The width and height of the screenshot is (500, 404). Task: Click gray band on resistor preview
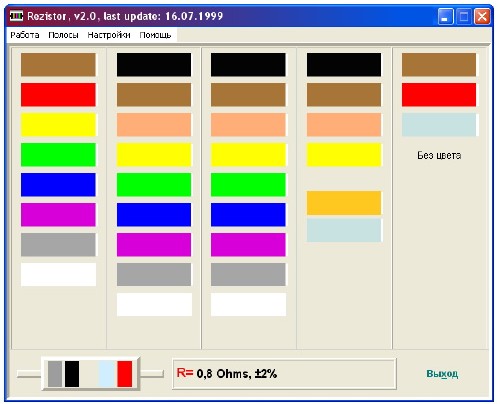click(55, 374)
